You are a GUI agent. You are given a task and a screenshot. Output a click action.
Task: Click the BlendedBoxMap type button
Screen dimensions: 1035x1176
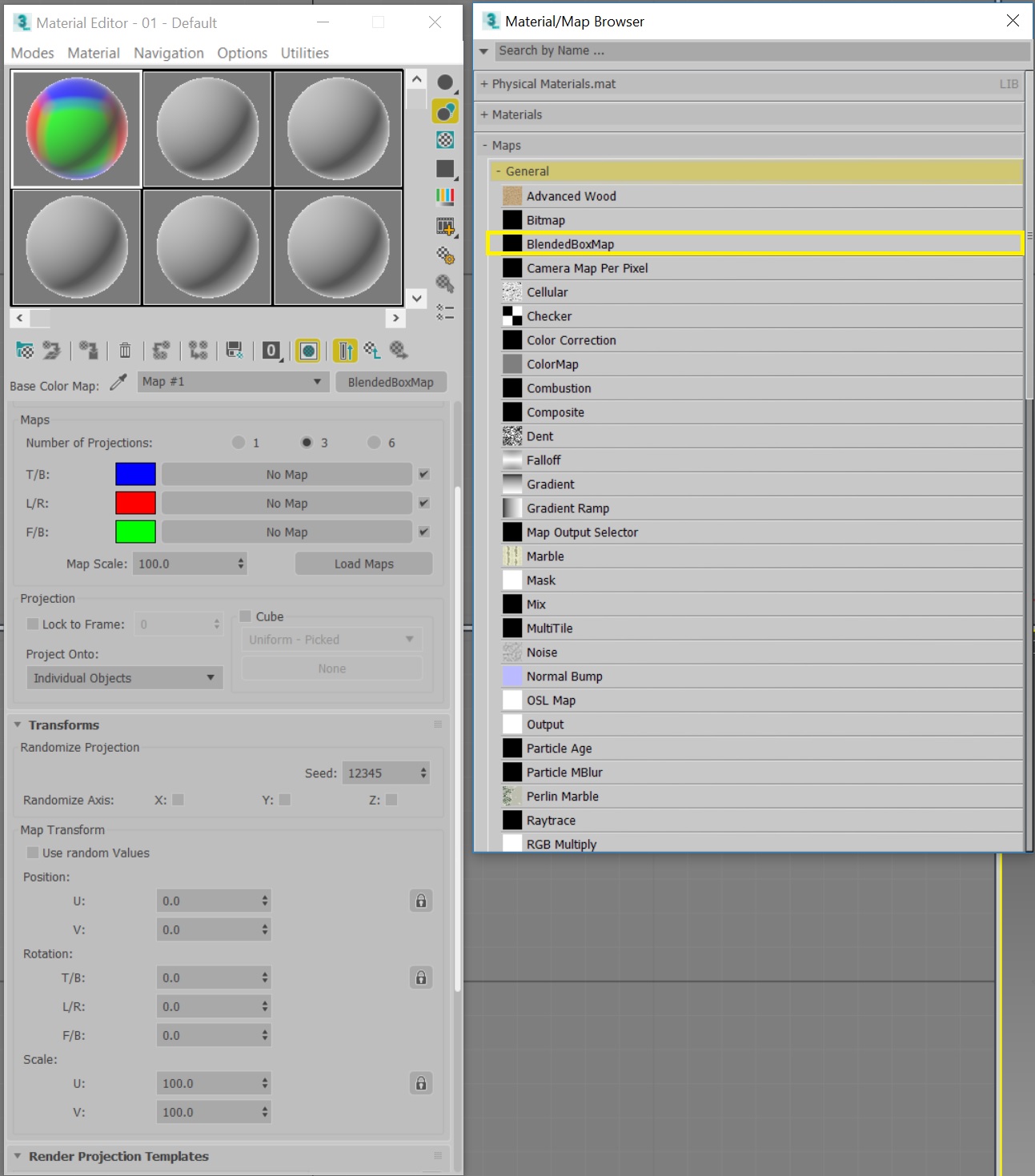tap(391, 382)
